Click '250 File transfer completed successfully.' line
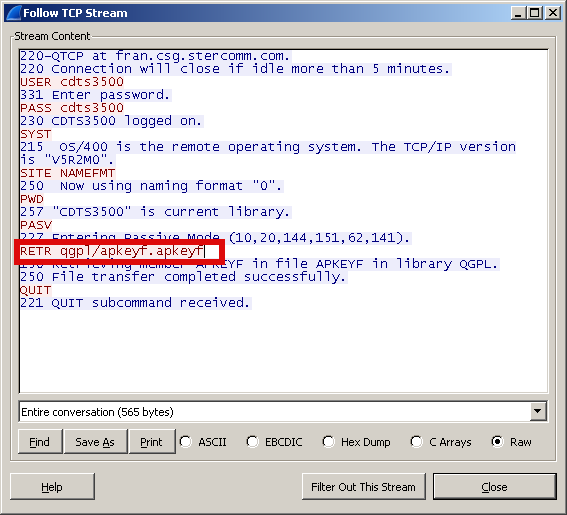 (x=183, y=277)
